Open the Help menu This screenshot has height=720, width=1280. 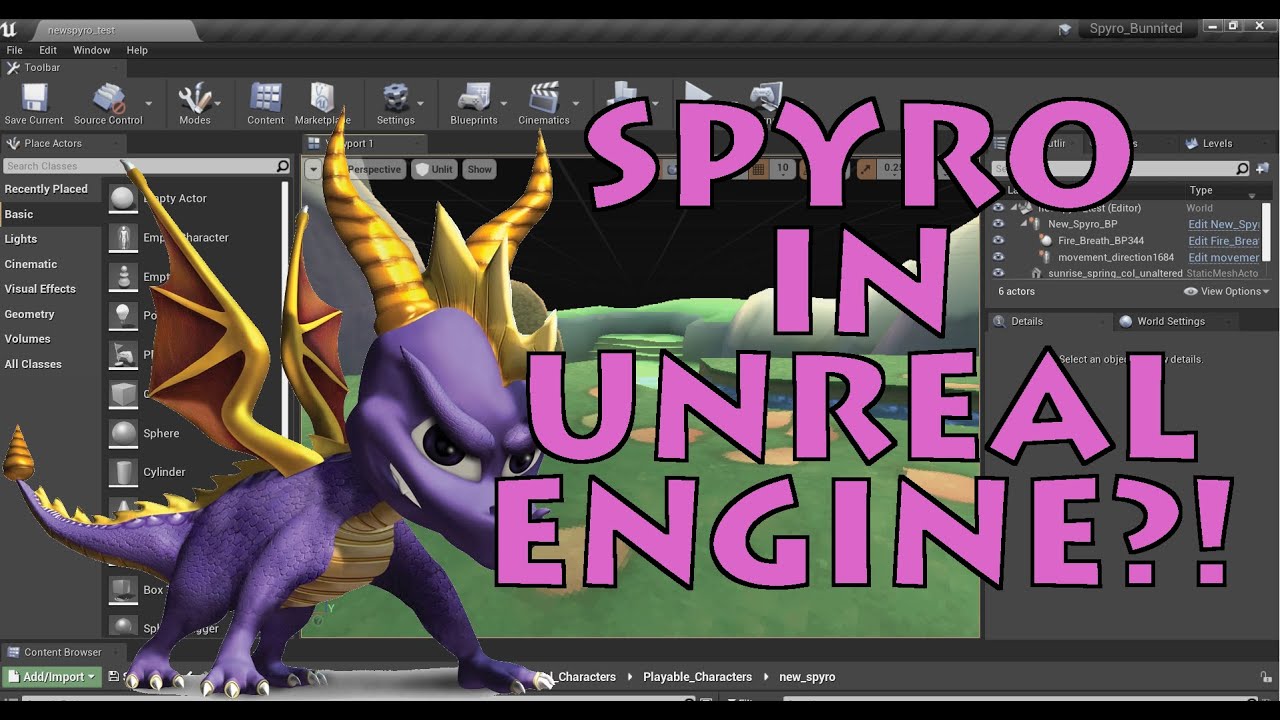137,50
